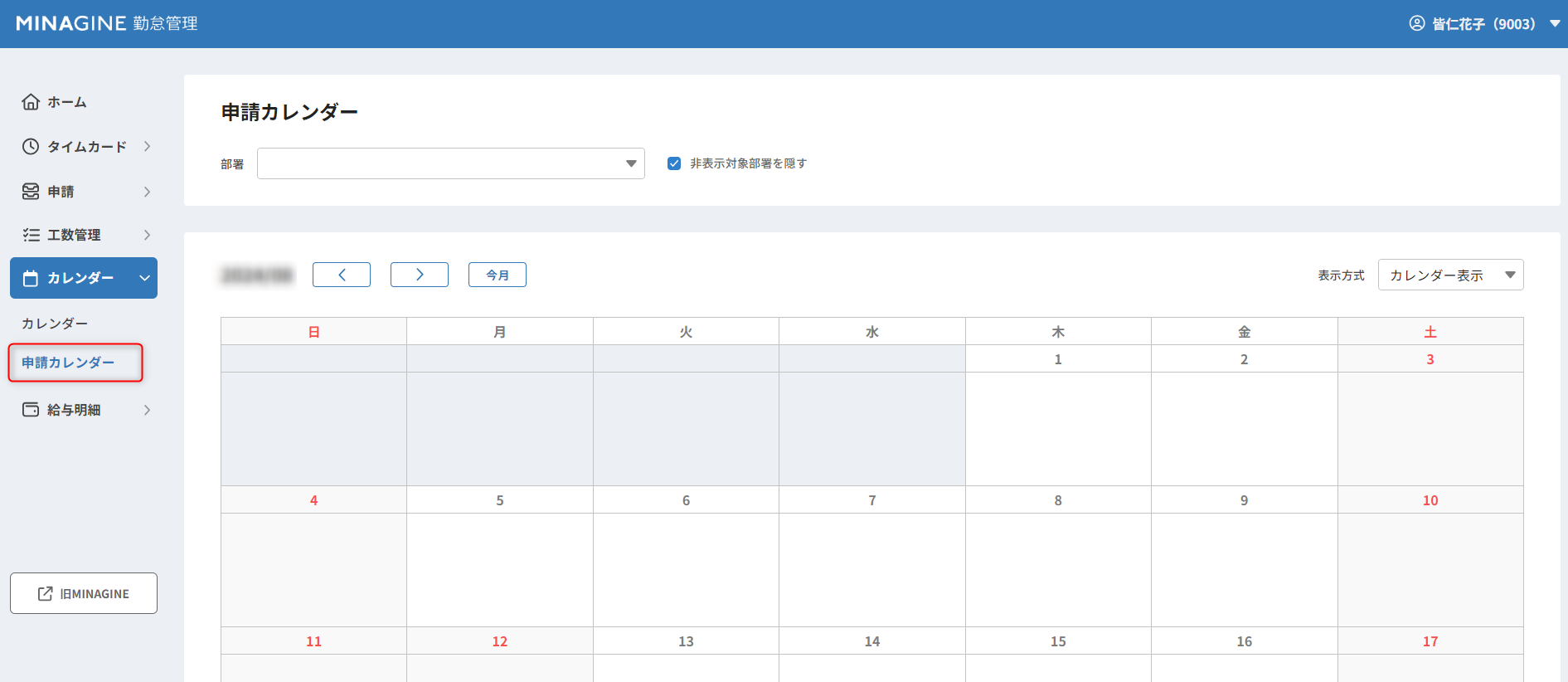Select day 6 in calendar
This screenshot has height=682, width=1568.
[686, 500]
